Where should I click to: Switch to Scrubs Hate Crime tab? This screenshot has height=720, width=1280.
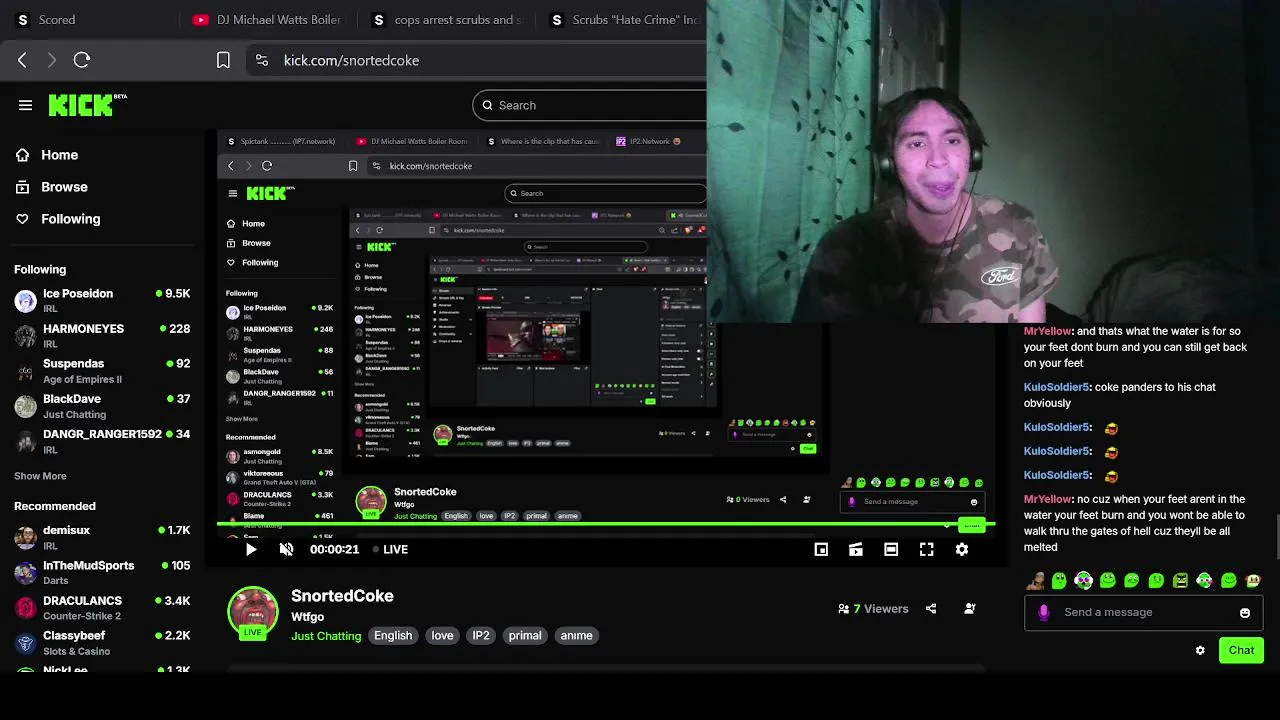click(625, 20)
